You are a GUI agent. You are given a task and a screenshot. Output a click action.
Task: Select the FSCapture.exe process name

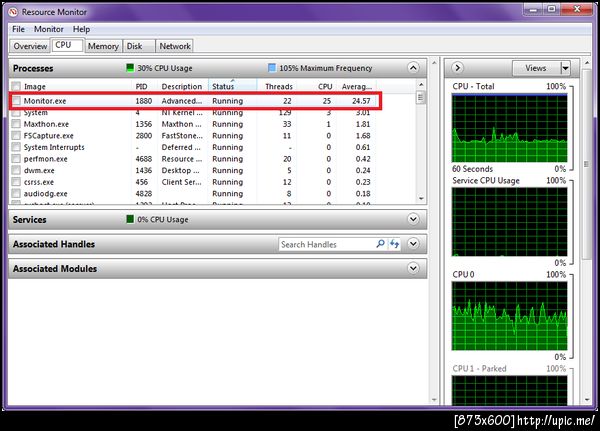49,136
